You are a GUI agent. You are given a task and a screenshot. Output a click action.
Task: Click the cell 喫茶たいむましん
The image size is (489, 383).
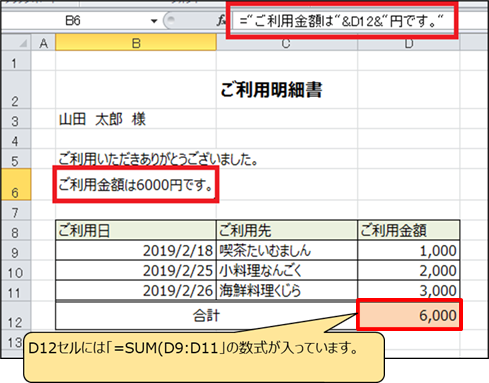click(x=287, y=250)
